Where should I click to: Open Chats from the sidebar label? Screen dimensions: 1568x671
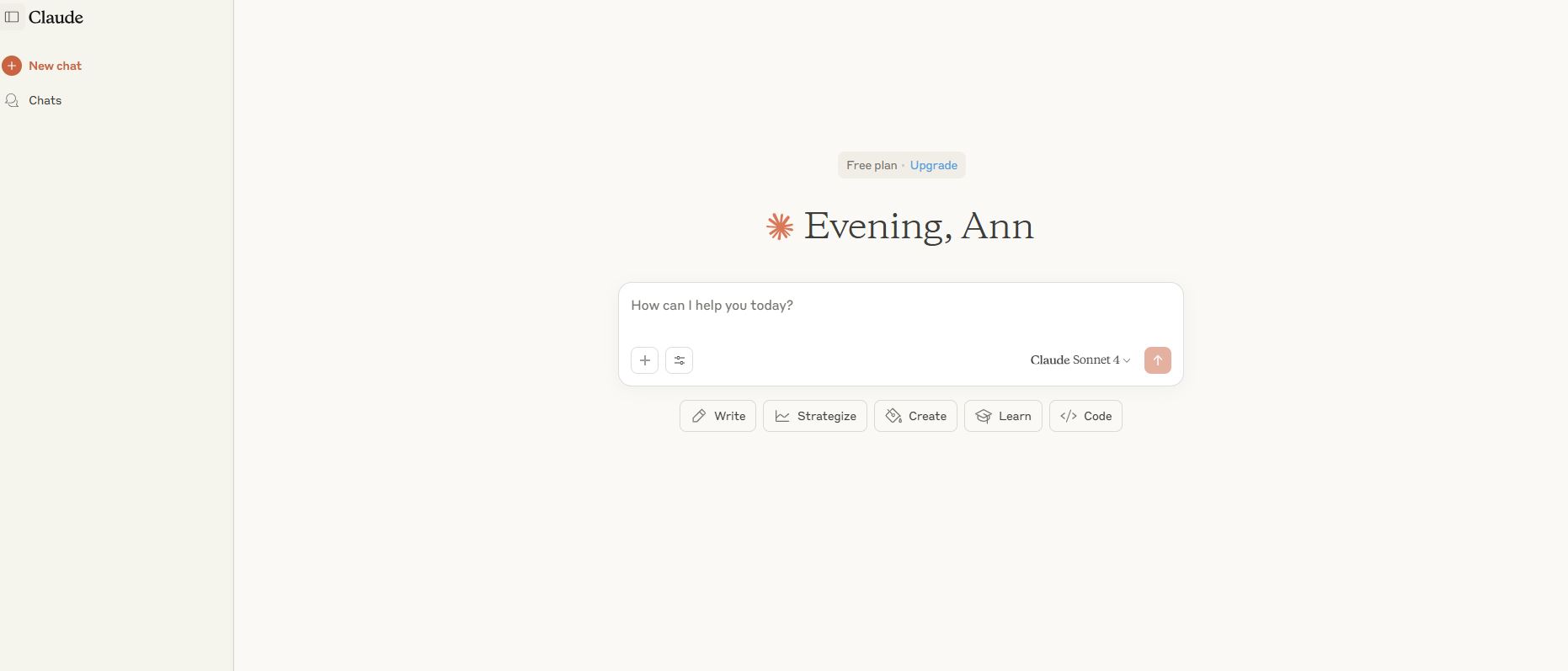(x=45, y=100)
